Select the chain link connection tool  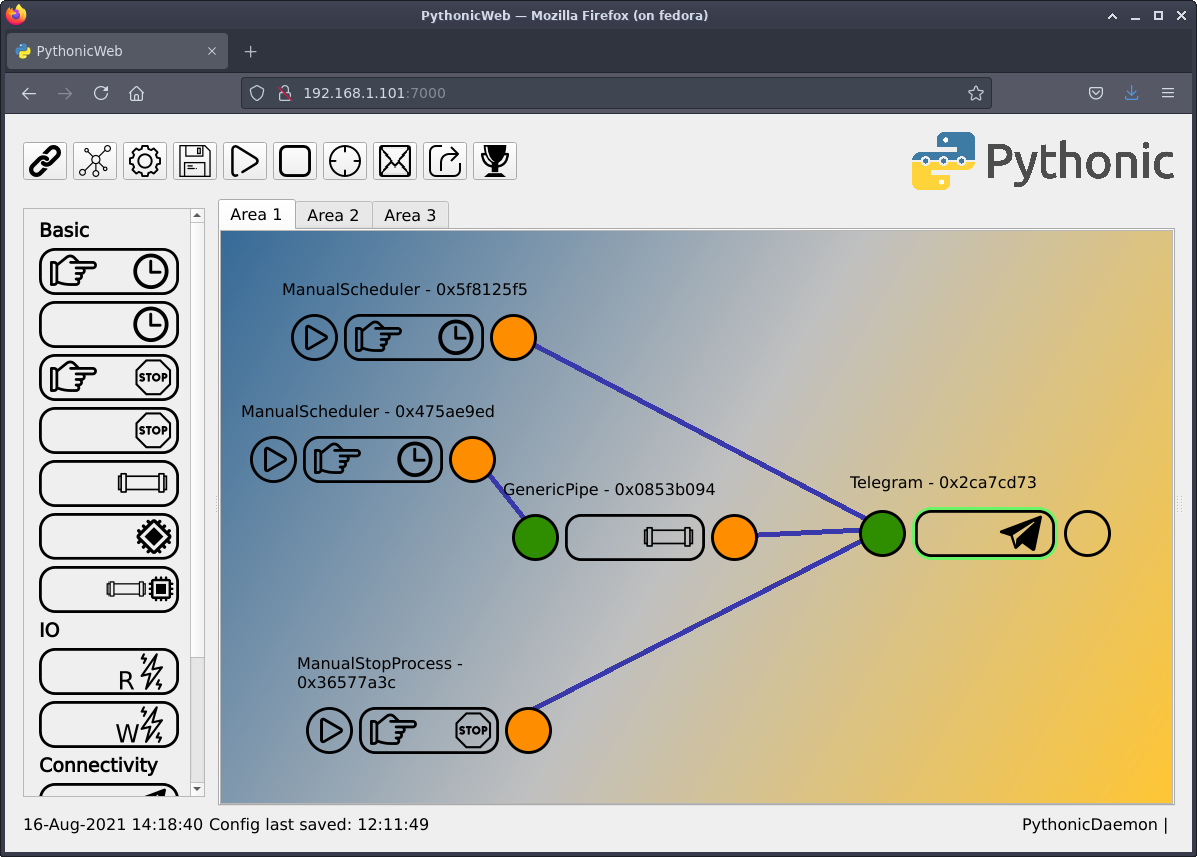click(44, 160)
